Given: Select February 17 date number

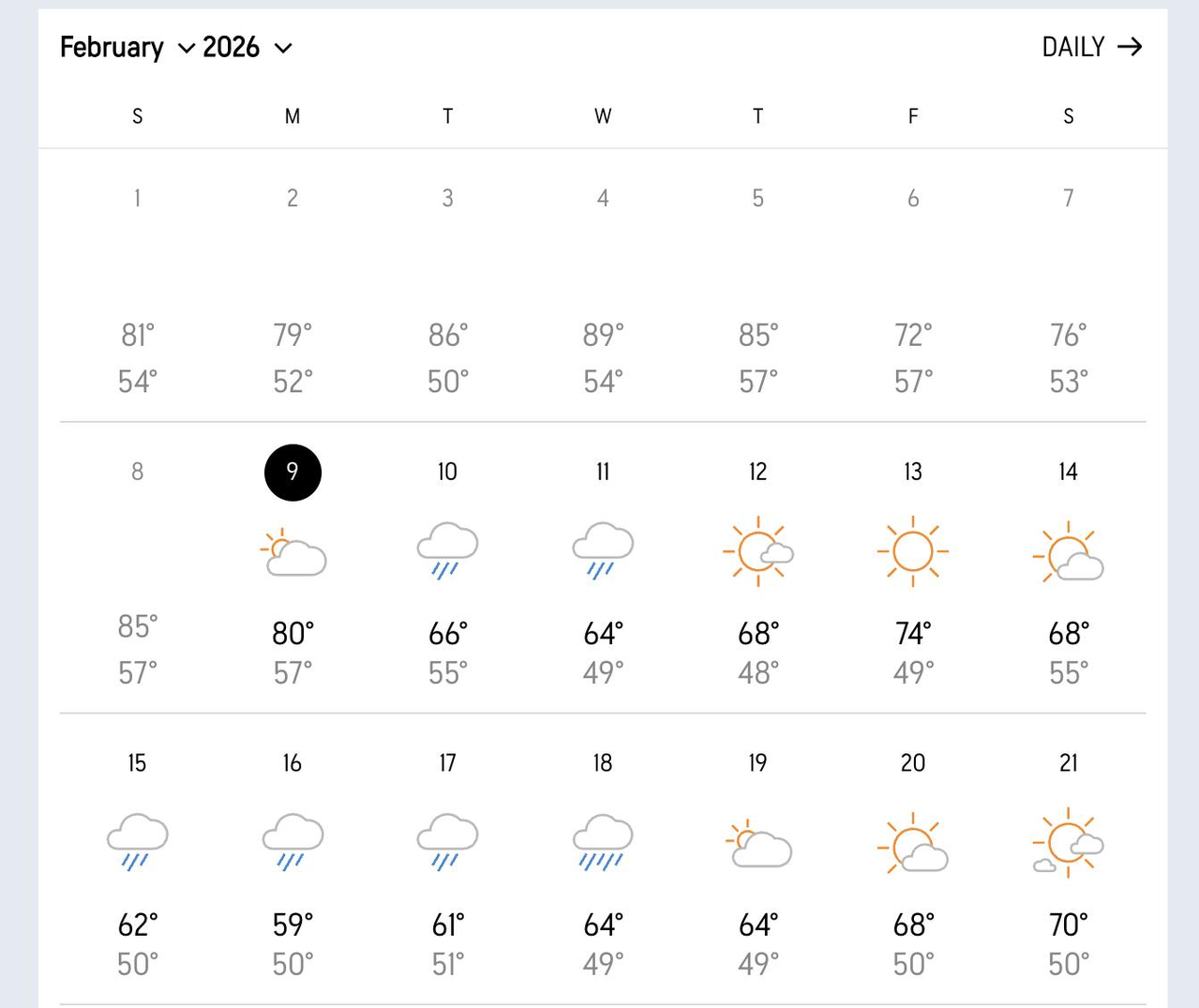Looking at the screenshot, I should coord(447,763).
